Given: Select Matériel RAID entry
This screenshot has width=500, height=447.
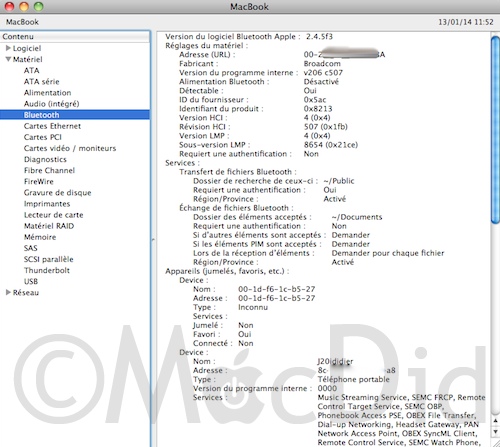Looking at the screenshot, I should point(49,226).
